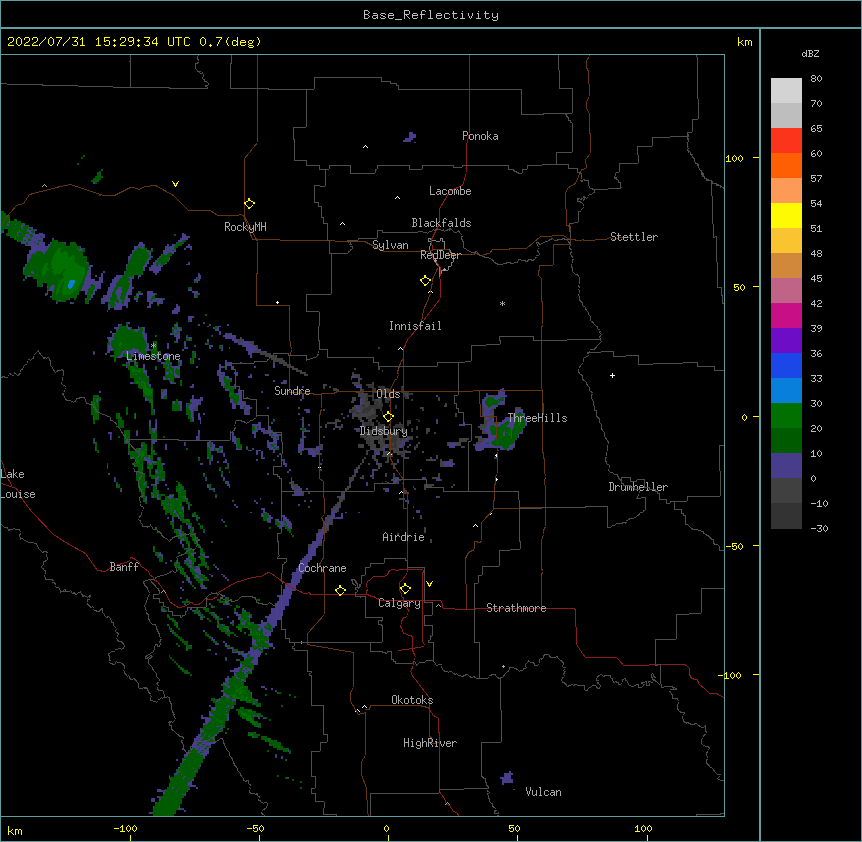Click the Airdrie label
This screenshot has height=842, width=862.
pos(404,537)
